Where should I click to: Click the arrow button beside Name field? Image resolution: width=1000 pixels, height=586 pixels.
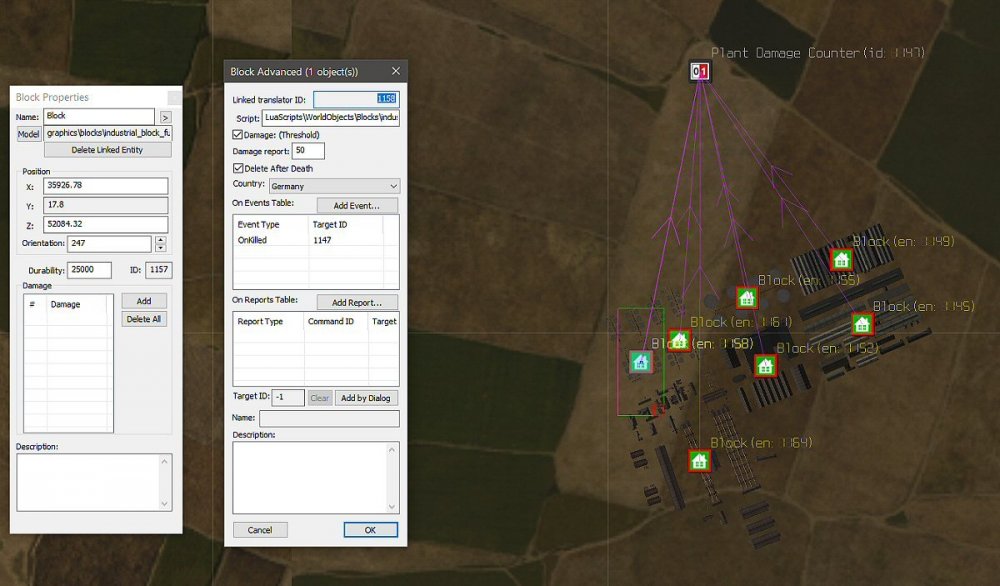165,117
